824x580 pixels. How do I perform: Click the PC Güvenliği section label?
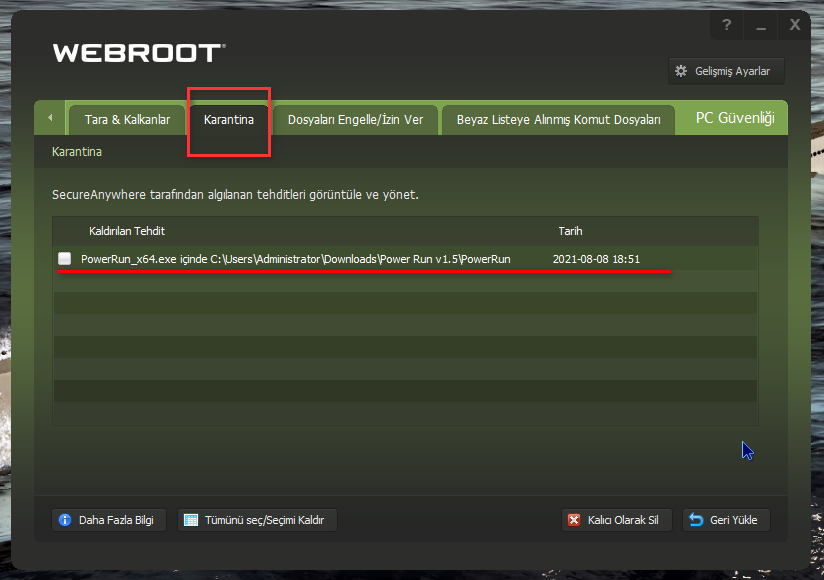[x=735, y=118]
